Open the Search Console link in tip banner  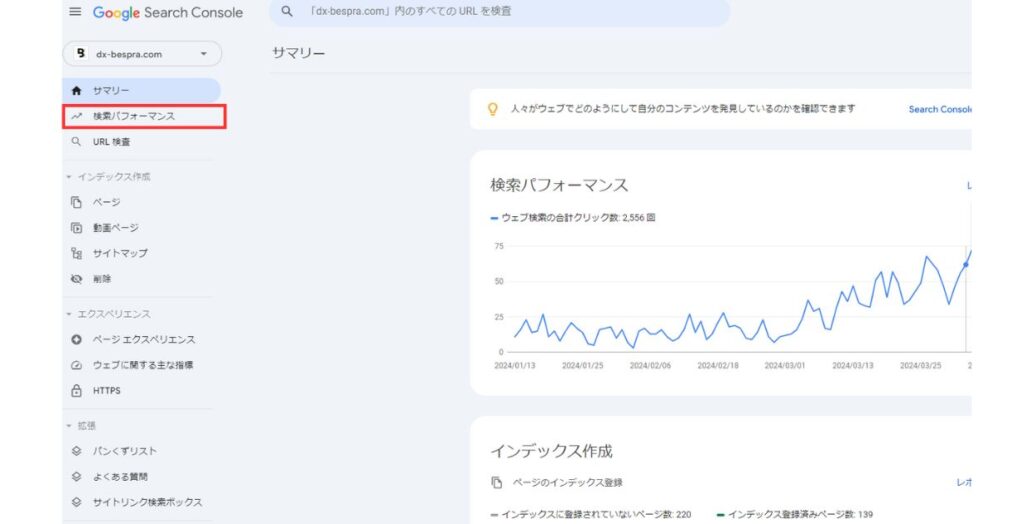tap(940, 109)
